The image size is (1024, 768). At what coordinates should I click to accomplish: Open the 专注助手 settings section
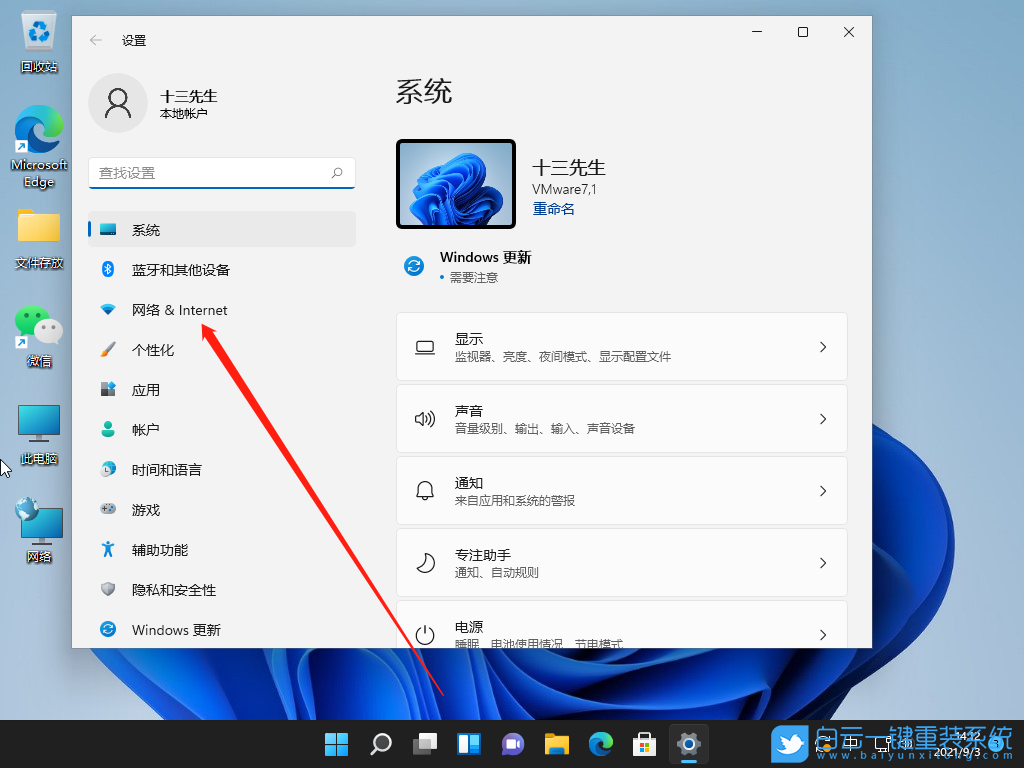[x=622, y=562]
